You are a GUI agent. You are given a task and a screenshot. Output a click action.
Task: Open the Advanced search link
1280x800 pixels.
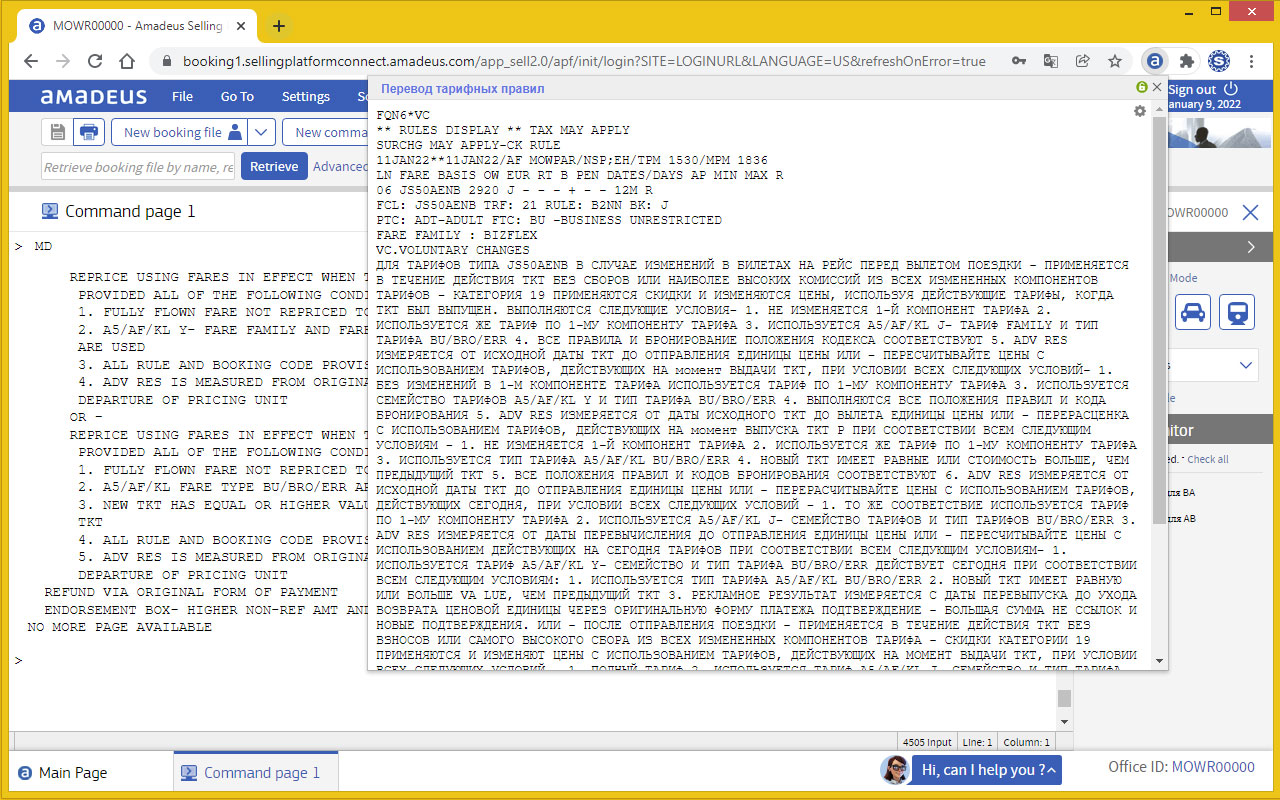click(340, 166)
